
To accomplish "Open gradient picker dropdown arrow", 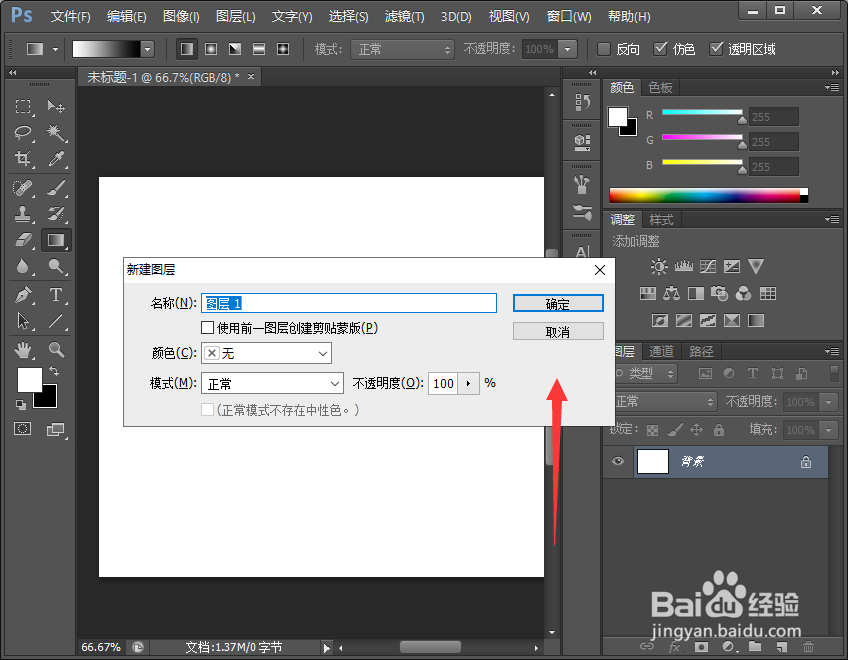I will point(148,49).
